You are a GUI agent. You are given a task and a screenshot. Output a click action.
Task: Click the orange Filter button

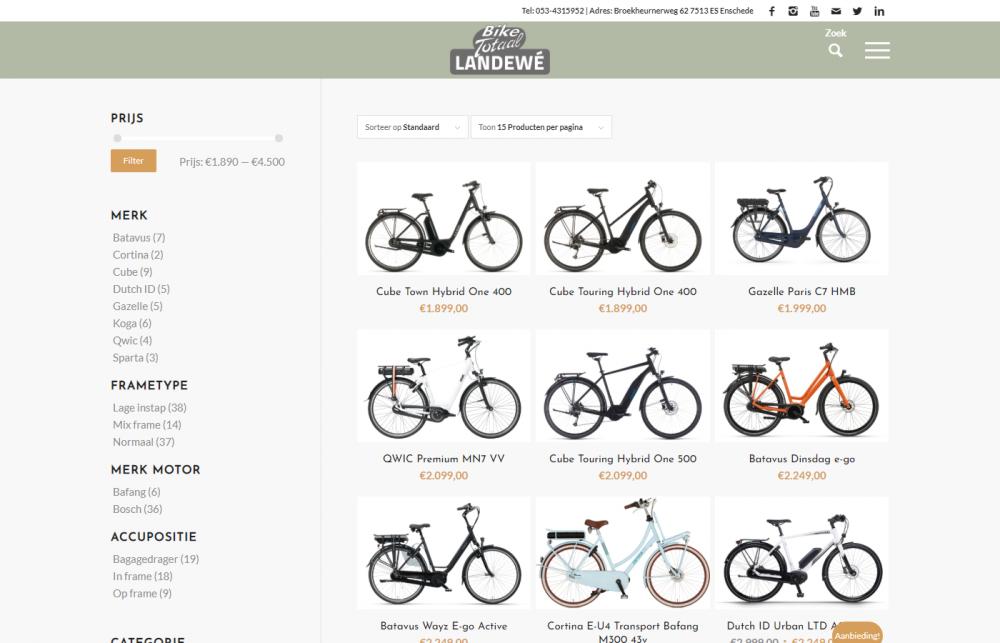(x=133, y=161)
